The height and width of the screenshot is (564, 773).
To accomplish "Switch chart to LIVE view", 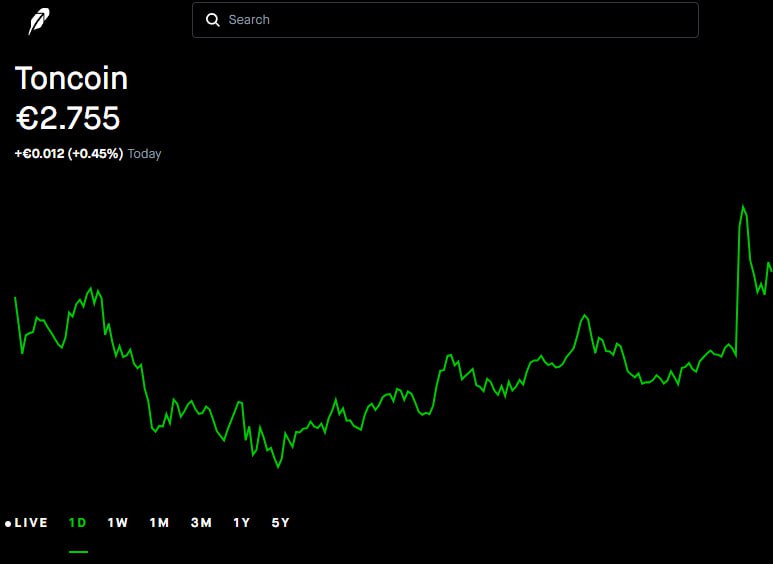I will point(27,523).
